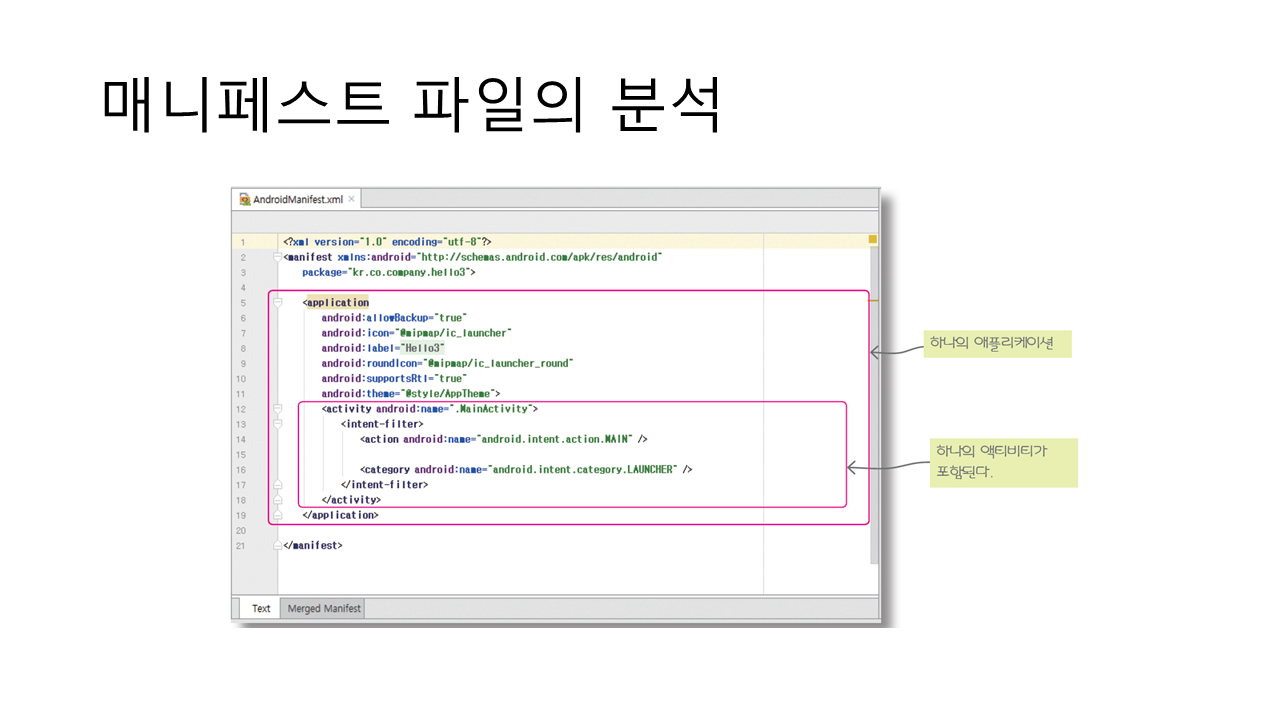1280x720 pixels.
Task: Click the orange marker stripe beside line 5
Action: pyautogui.click(x=872, y=299)
